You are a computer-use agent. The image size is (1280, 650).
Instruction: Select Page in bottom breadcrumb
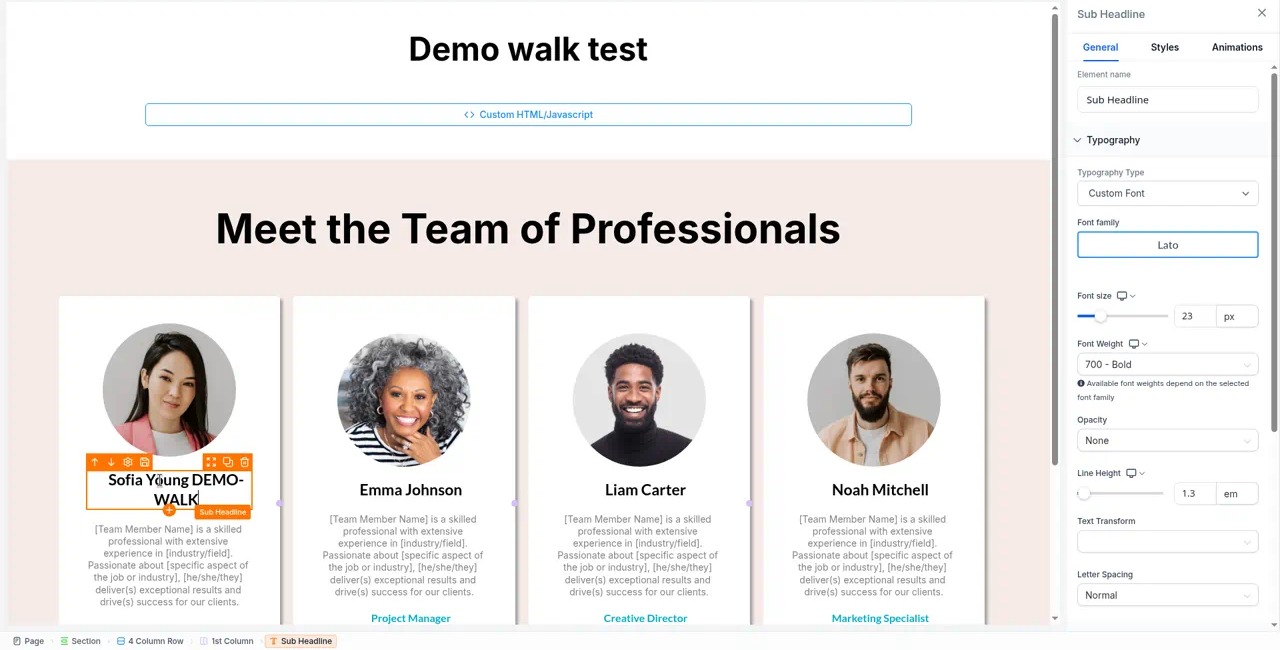[28, 641]
